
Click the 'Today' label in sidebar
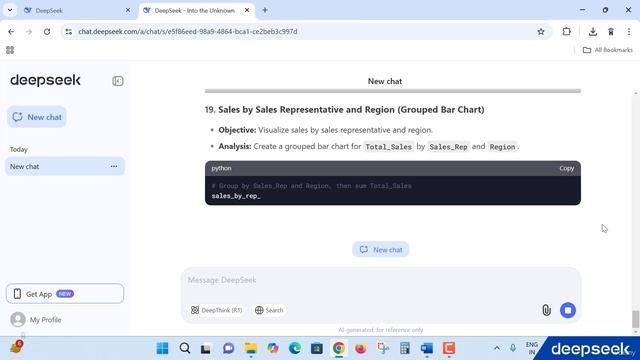(19, 149)
